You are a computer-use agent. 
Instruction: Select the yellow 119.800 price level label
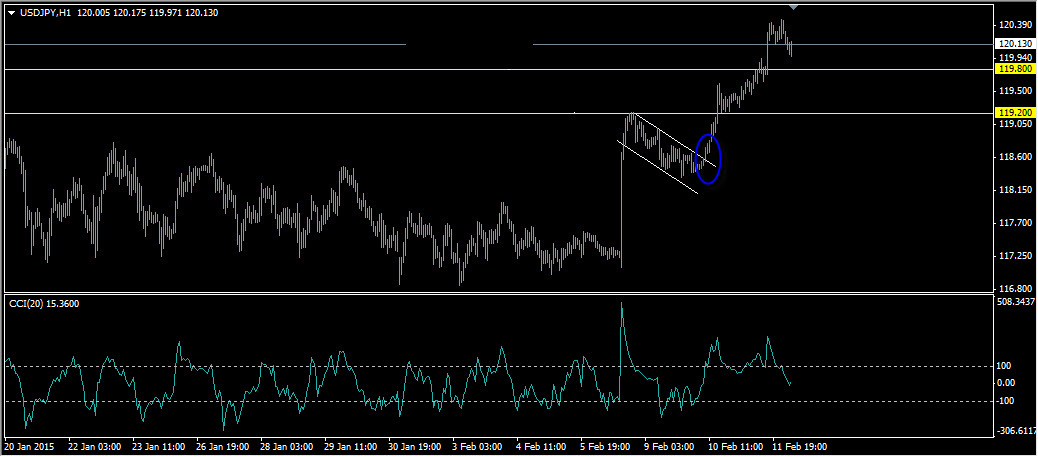tap(1015, 69)
